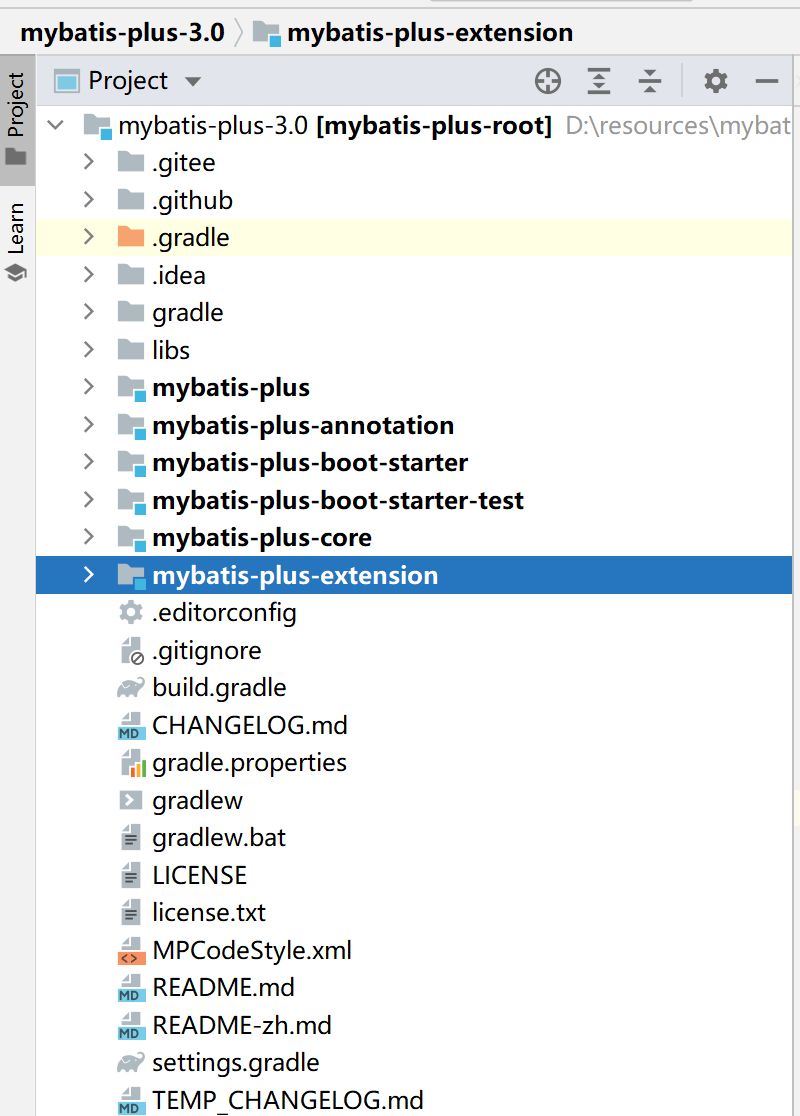The width and height of the screenshot is (800, 1116).
Task: Click the build.gradle elephant icon
Action: point(131,688)
